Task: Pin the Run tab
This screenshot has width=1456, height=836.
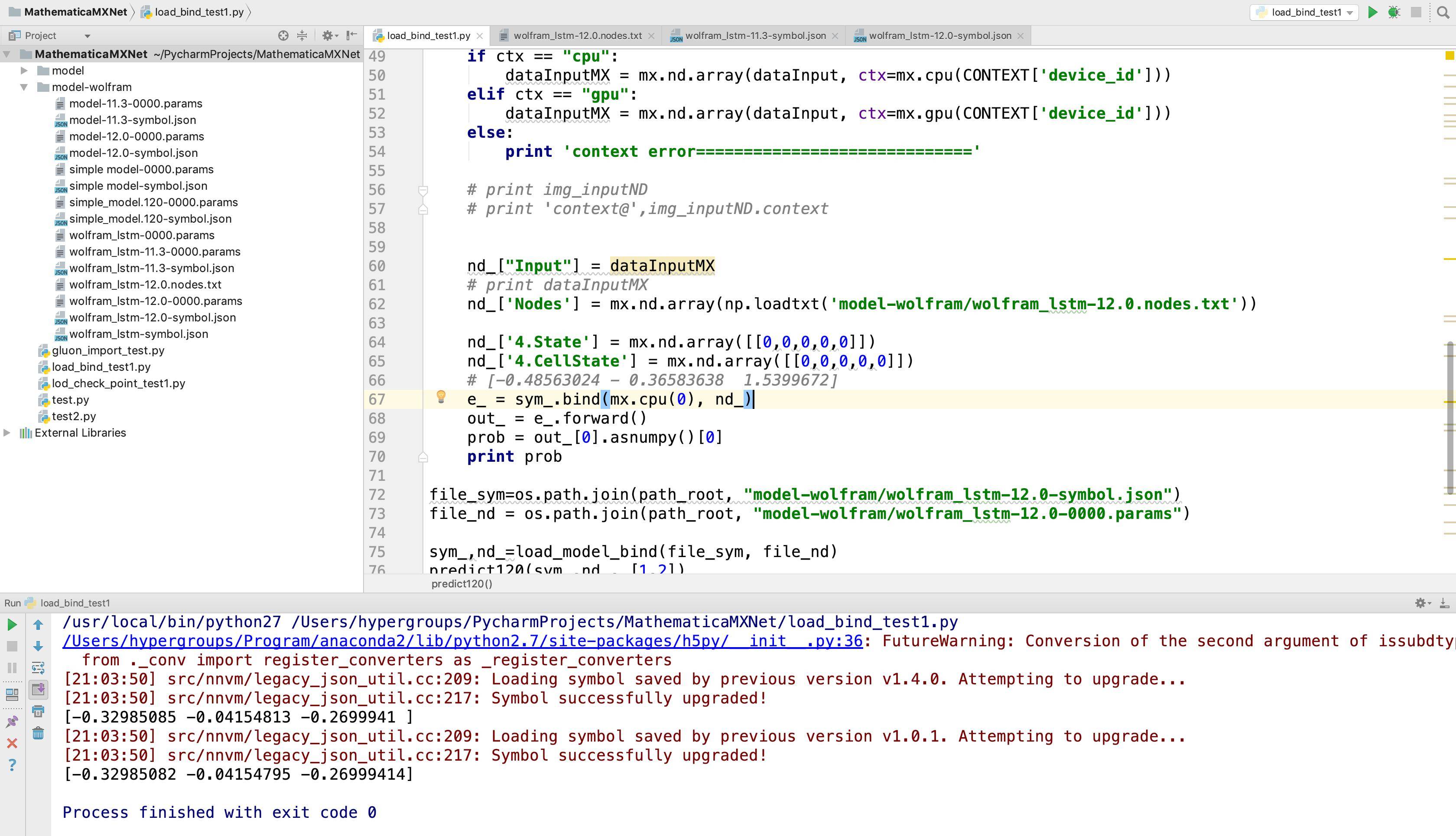Action: point(12,722)
